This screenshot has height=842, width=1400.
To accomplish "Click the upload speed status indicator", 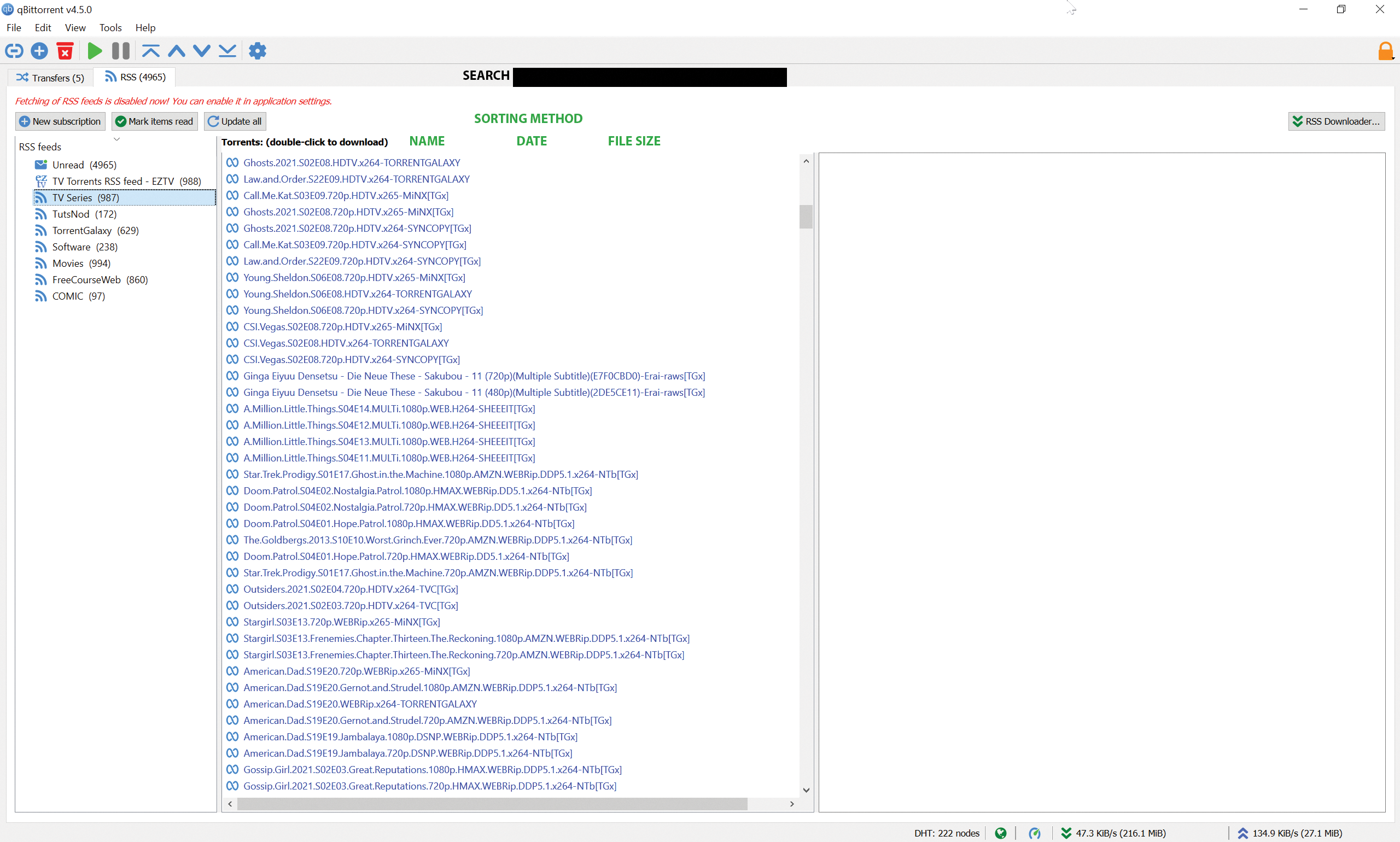I will [1290, 833].
